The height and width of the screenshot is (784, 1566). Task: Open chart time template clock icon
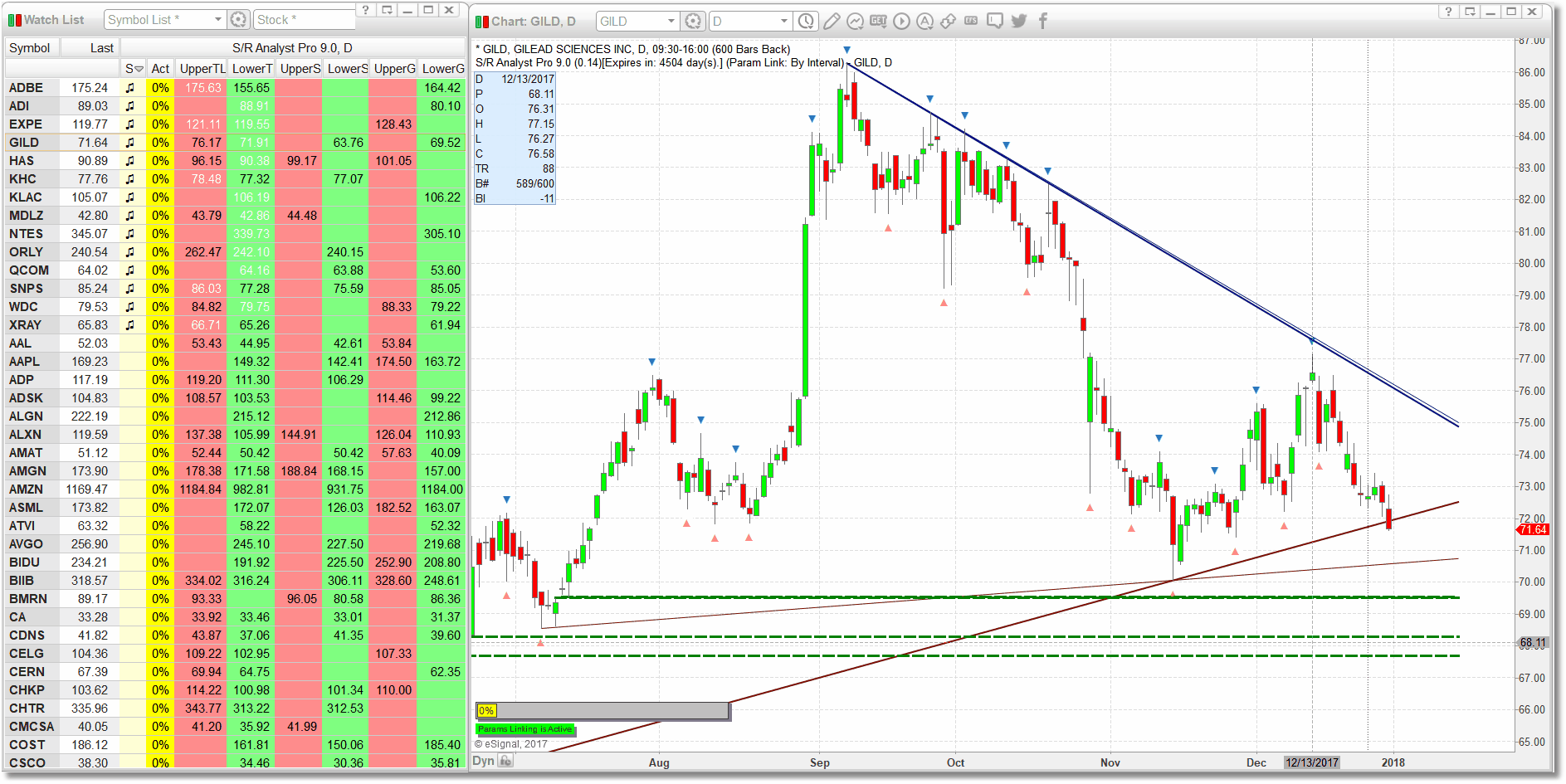805,21
